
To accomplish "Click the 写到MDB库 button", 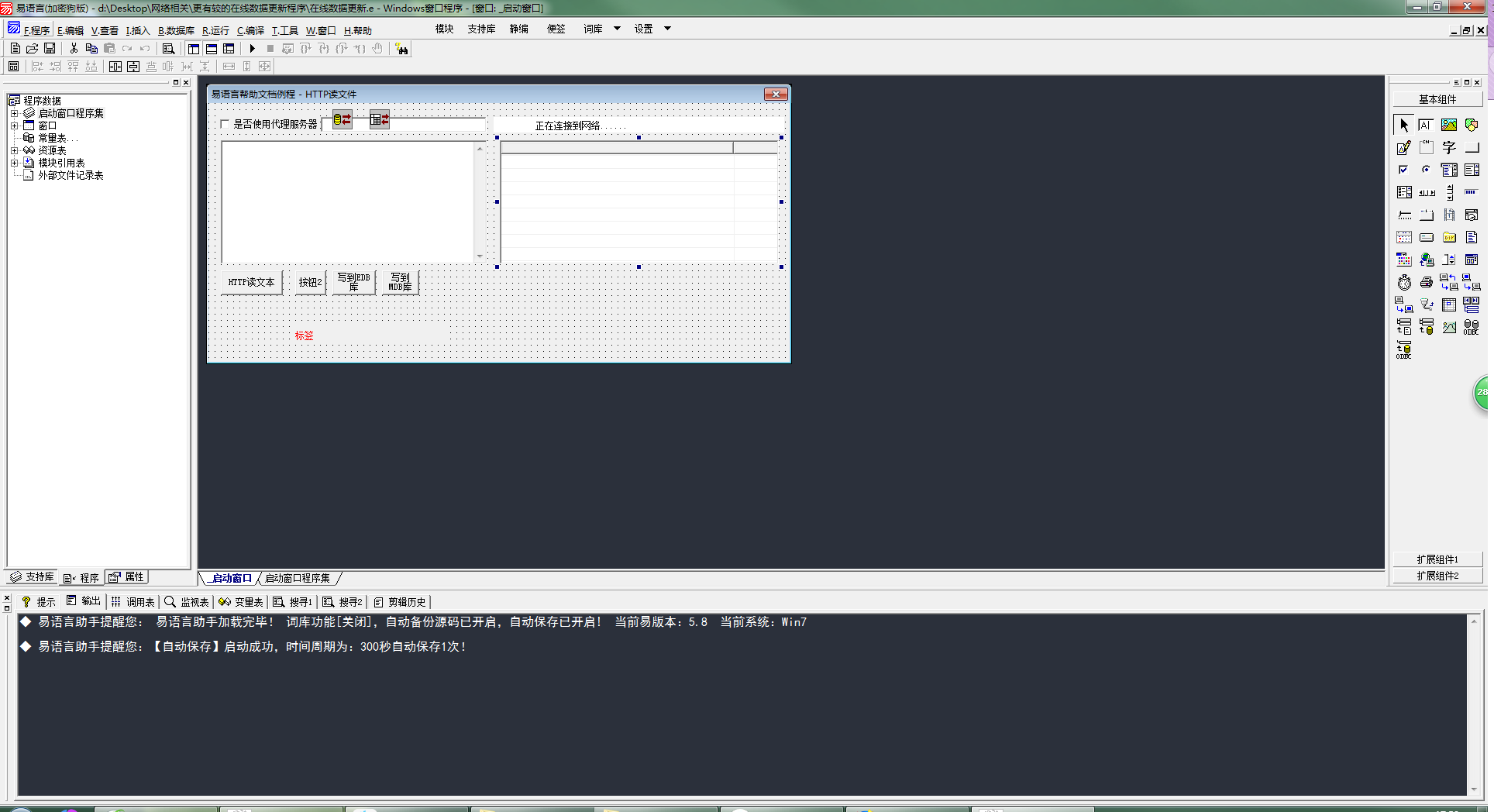I will tap(400, 282).
